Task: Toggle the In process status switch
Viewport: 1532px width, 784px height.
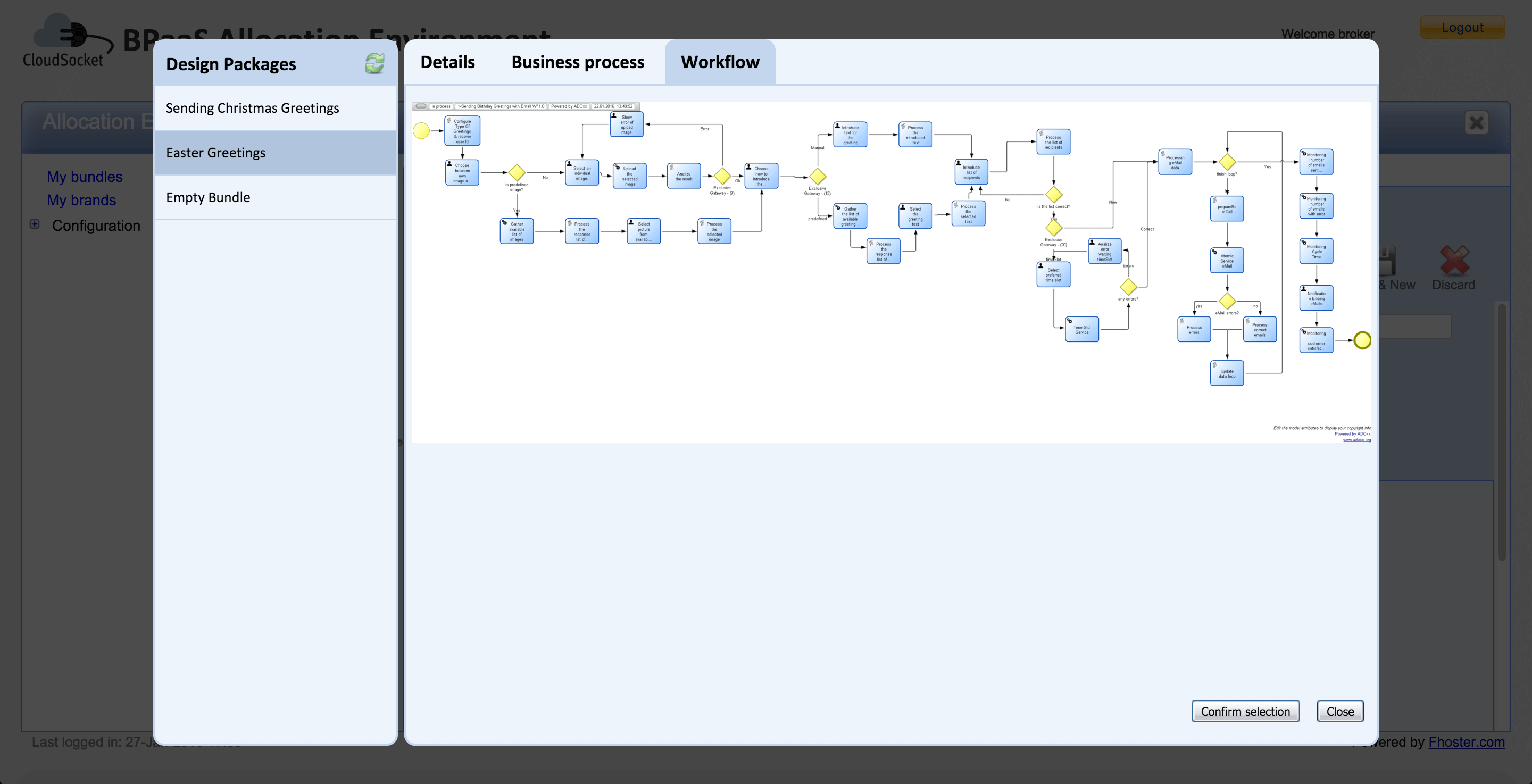Action: point(422,106)
